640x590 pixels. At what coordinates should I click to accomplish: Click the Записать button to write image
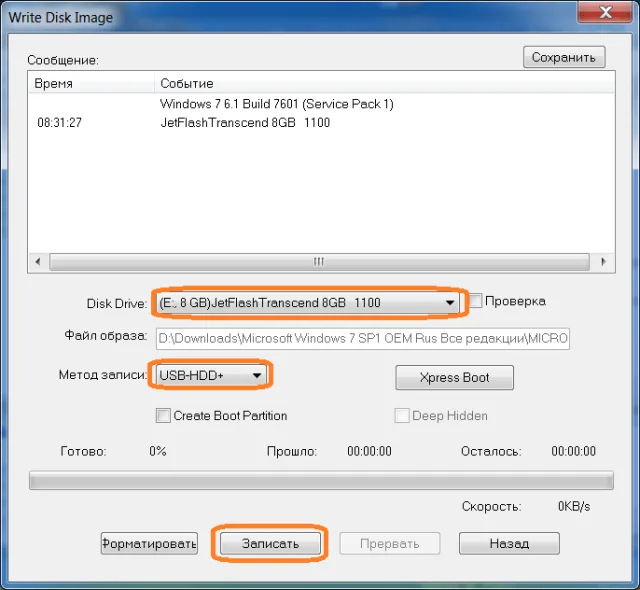(x=270, y=543)
